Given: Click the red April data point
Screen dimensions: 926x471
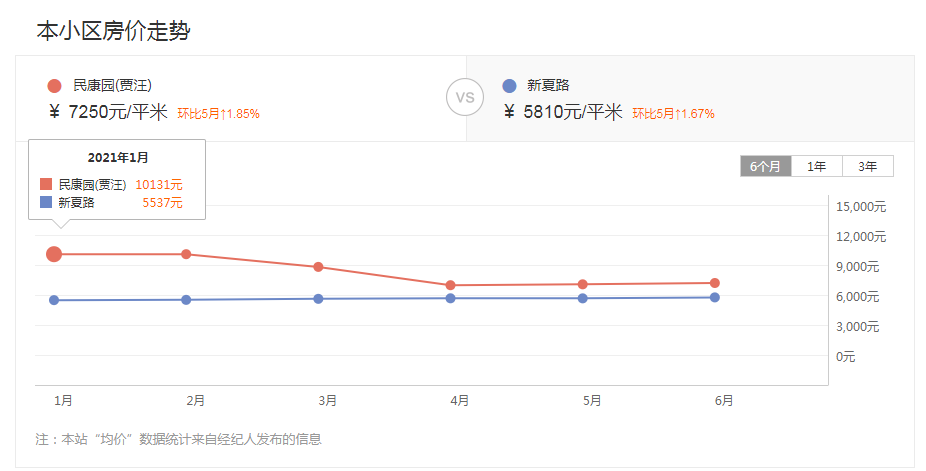Looking at the screenshot, I should pyautogui.click(x=451, y=285).
